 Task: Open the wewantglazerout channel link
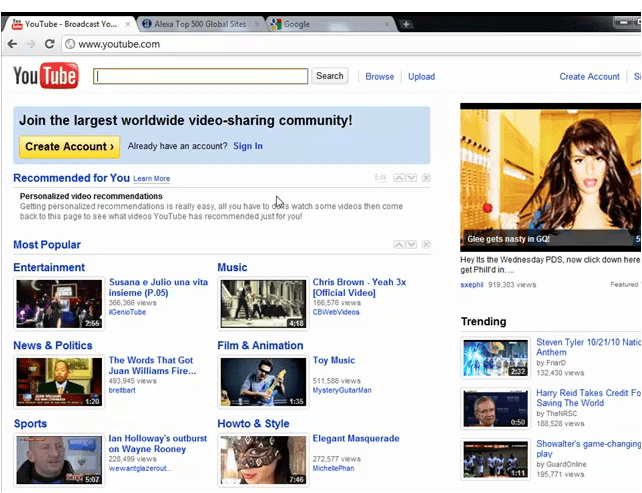coord(140,468)
